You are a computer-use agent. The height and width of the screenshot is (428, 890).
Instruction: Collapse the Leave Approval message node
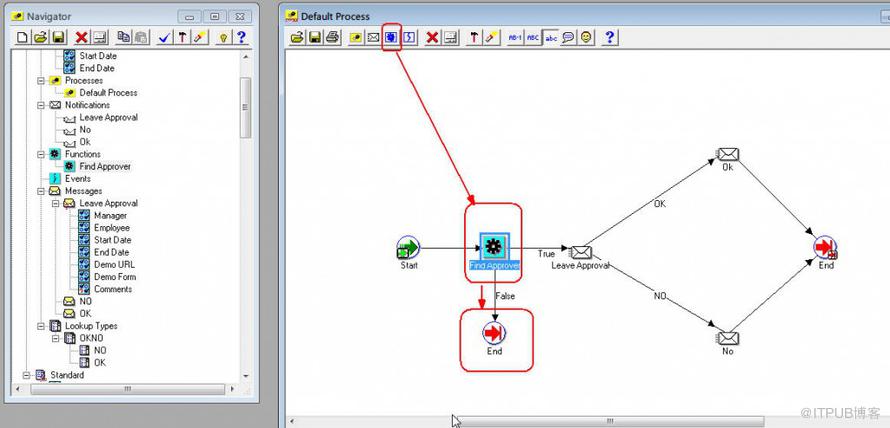(x=56, y=203)
